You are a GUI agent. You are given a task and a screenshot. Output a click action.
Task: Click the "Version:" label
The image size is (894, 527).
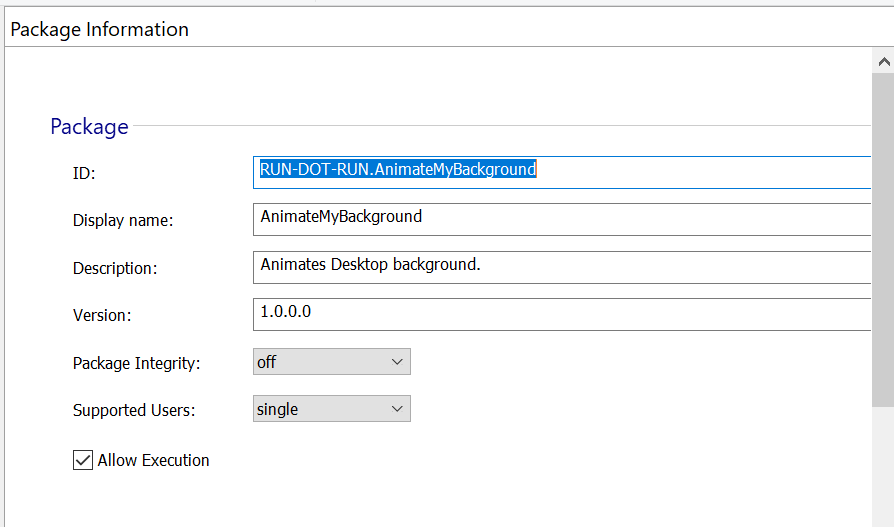pyautogui.click(x=102, y=315)
